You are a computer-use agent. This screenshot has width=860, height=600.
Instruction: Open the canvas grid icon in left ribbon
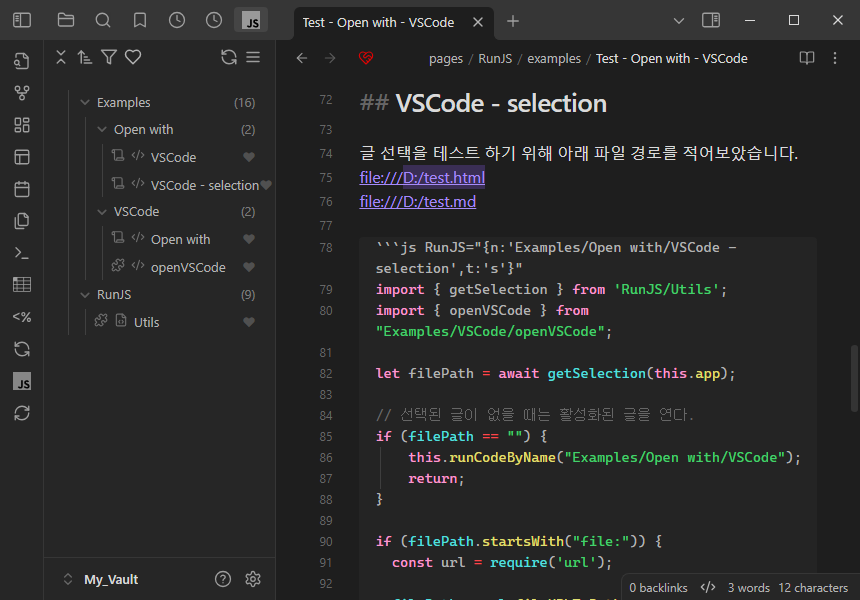click(x=22, y=125)
